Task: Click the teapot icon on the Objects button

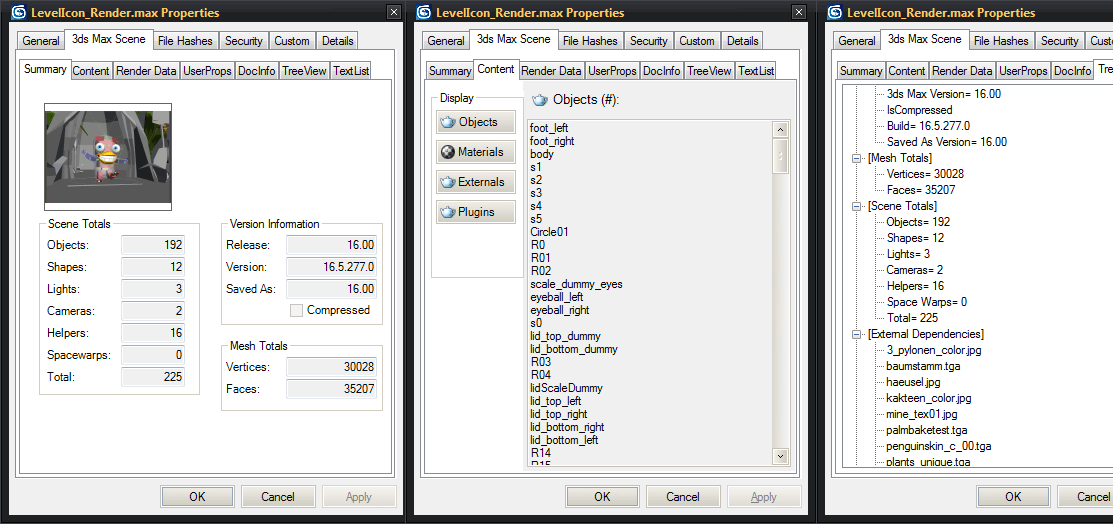Action: (x=448, y=122)
